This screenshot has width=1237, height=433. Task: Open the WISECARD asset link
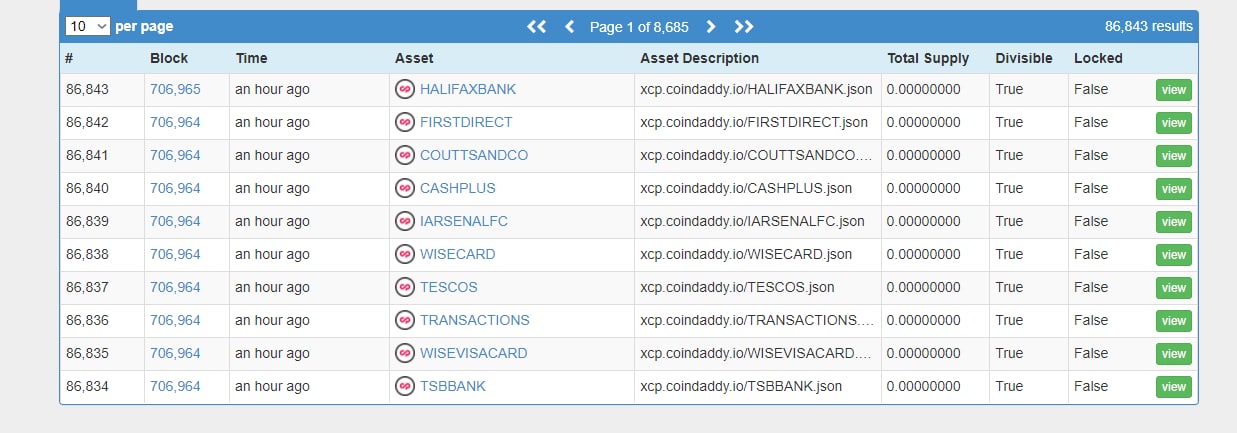[458, 254]
